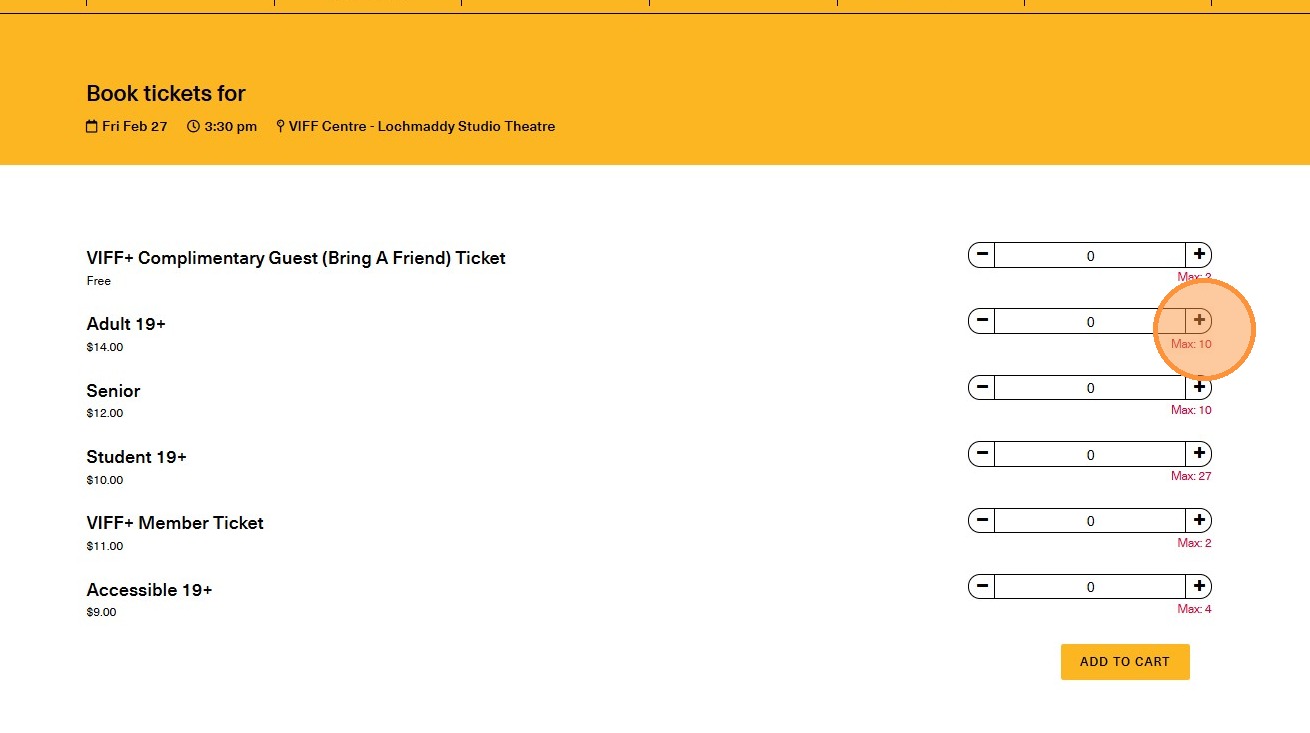Click the VIFF Centre location pin icon

pos(280,127)
